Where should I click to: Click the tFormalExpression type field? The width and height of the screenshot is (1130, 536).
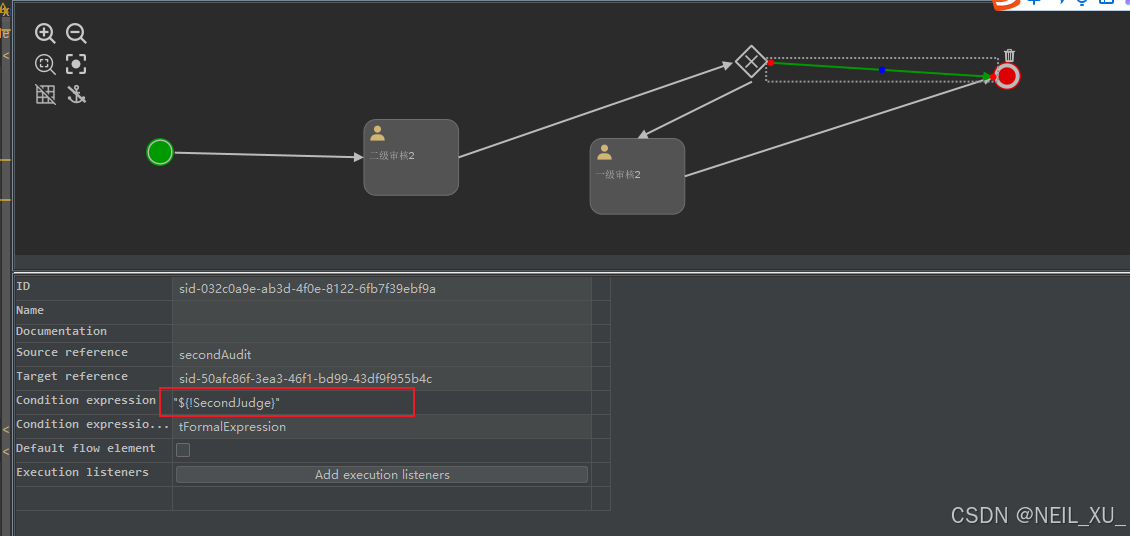click(381, 427)
